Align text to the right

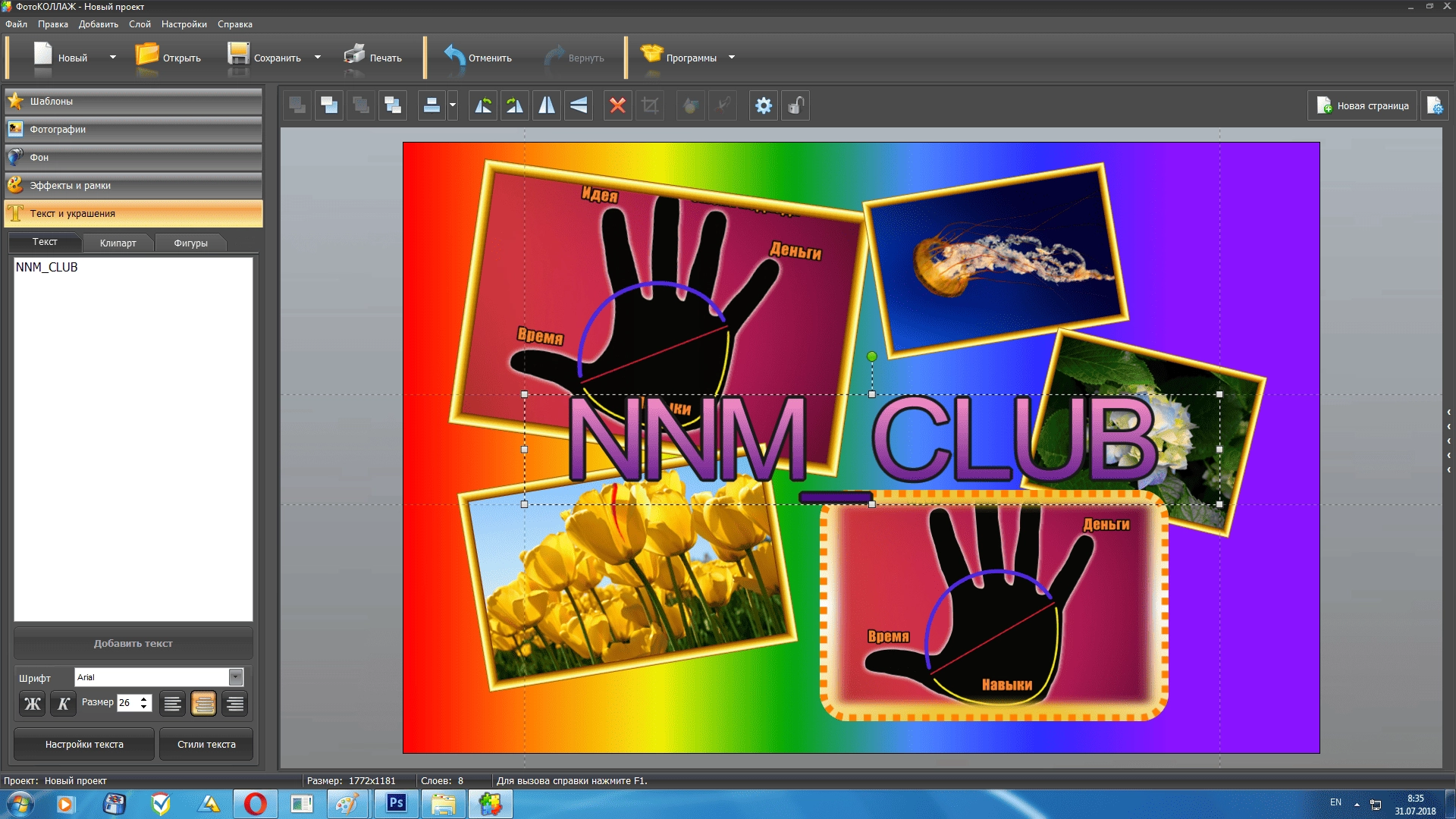click(235, 704)
